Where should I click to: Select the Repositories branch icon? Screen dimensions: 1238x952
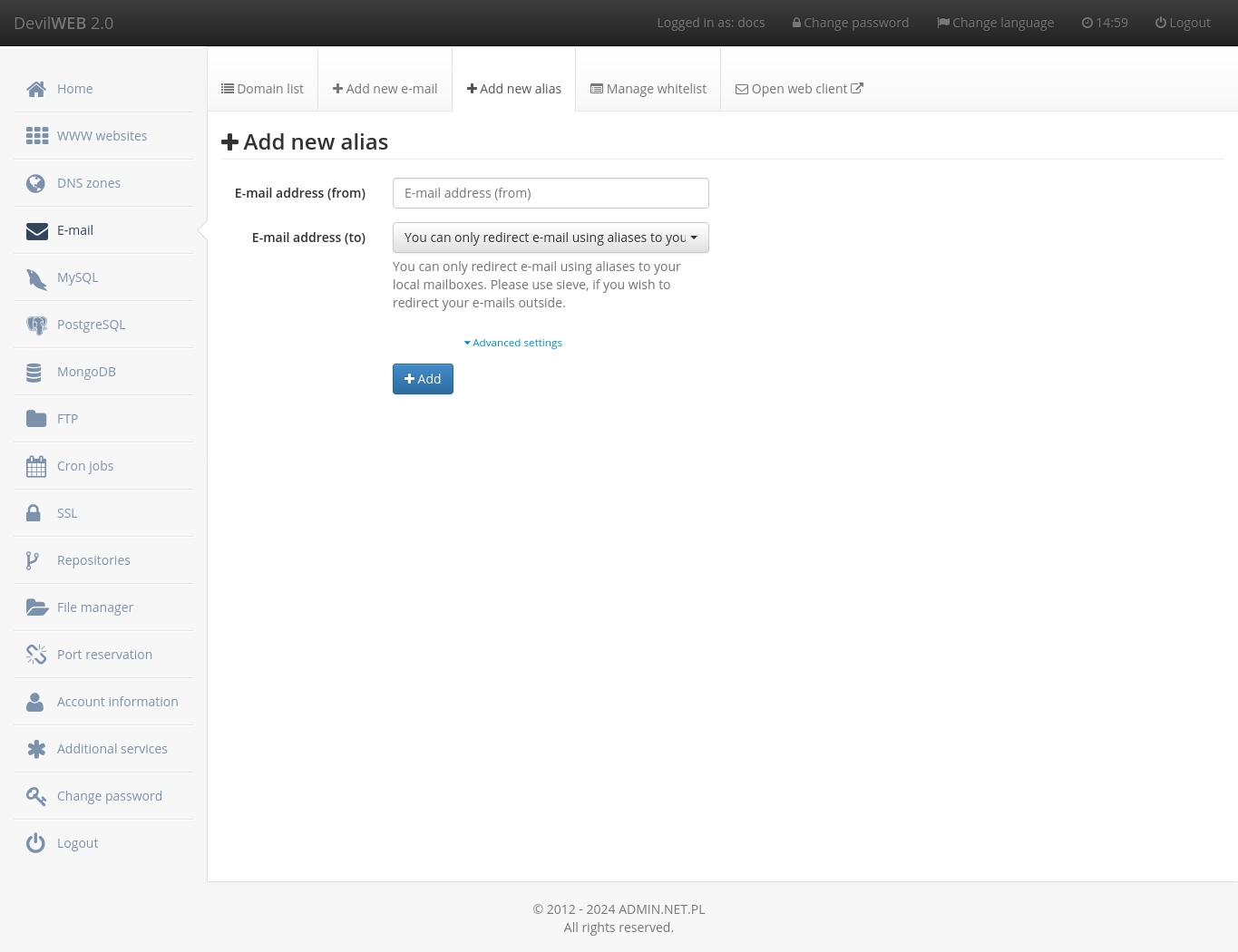(x=36, y=559)
